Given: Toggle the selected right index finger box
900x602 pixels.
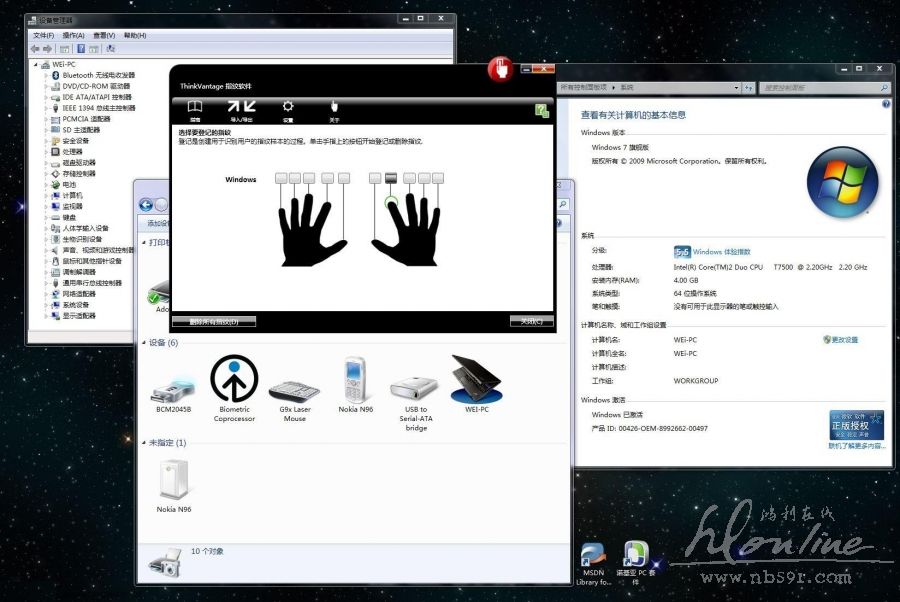Looking at the screenshot, I should pyautogui.click(x=391, y=178).
